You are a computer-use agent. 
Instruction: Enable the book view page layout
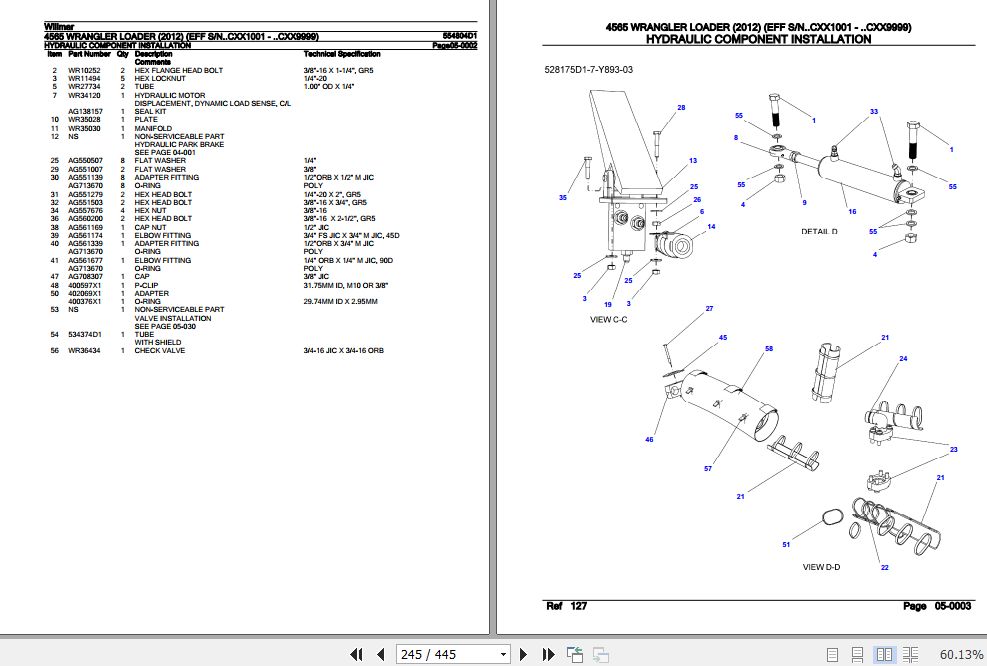pyautogui.click(x=910, y=654)
